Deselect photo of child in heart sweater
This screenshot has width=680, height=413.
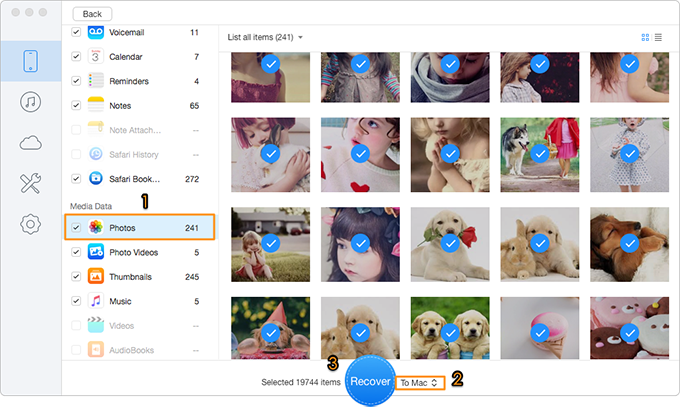(360, 154)
